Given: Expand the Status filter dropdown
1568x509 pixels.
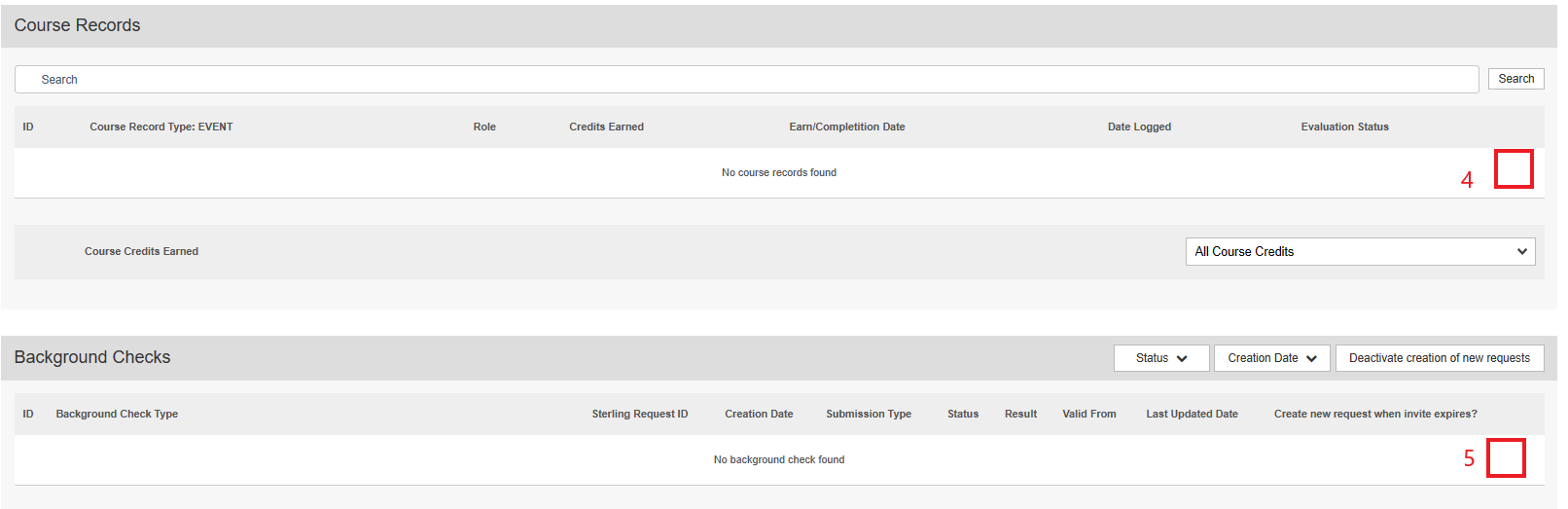Looking at the screenshot, I should point(1160,358).
